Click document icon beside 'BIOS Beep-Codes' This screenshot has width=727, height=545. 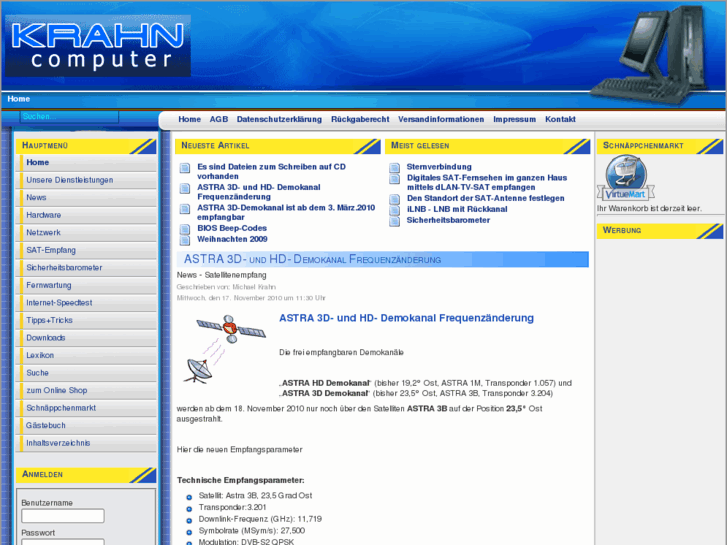click(x=185, y=229)
